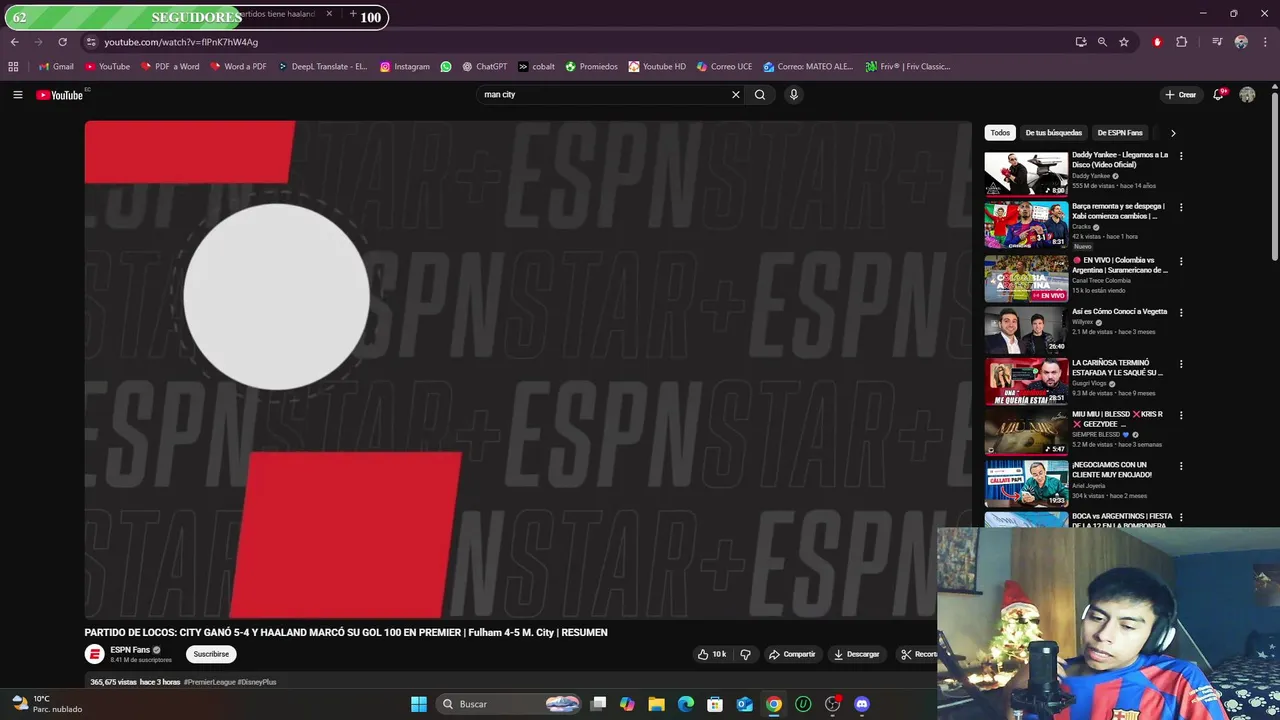Open more options for 'LA CARIÑOSA TERMINÓ ESTAFADA'
The height and width of the screenshot is (720, 1280).
pos(1181,364)
